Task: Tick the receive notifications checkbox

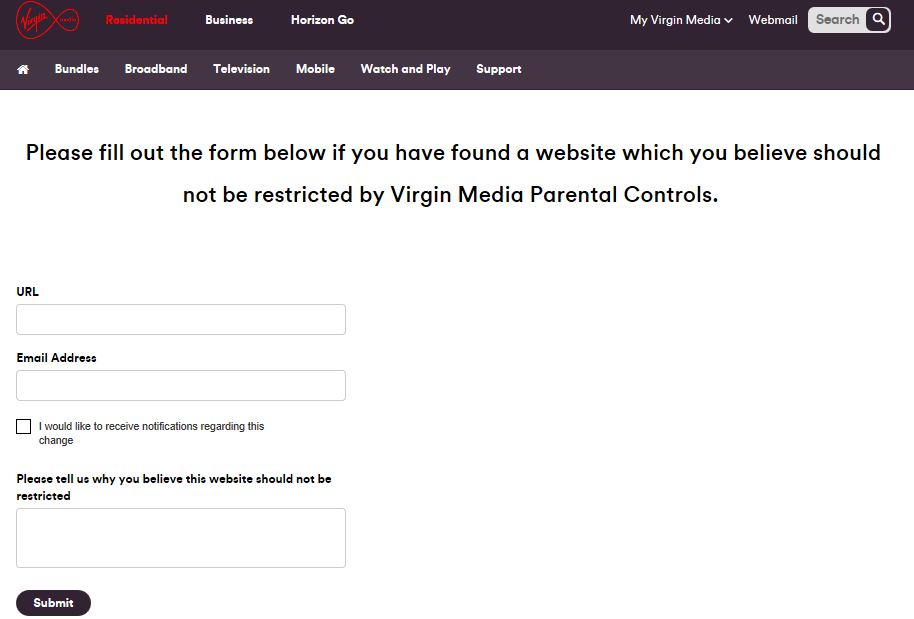Action: 23,427
